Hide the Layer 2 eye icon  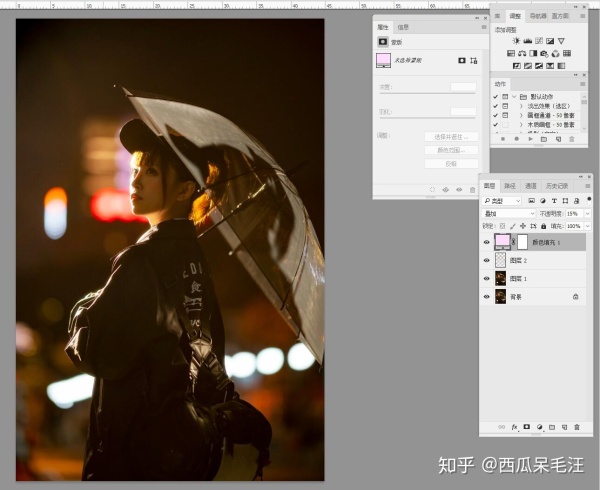(x=487, y=260)
